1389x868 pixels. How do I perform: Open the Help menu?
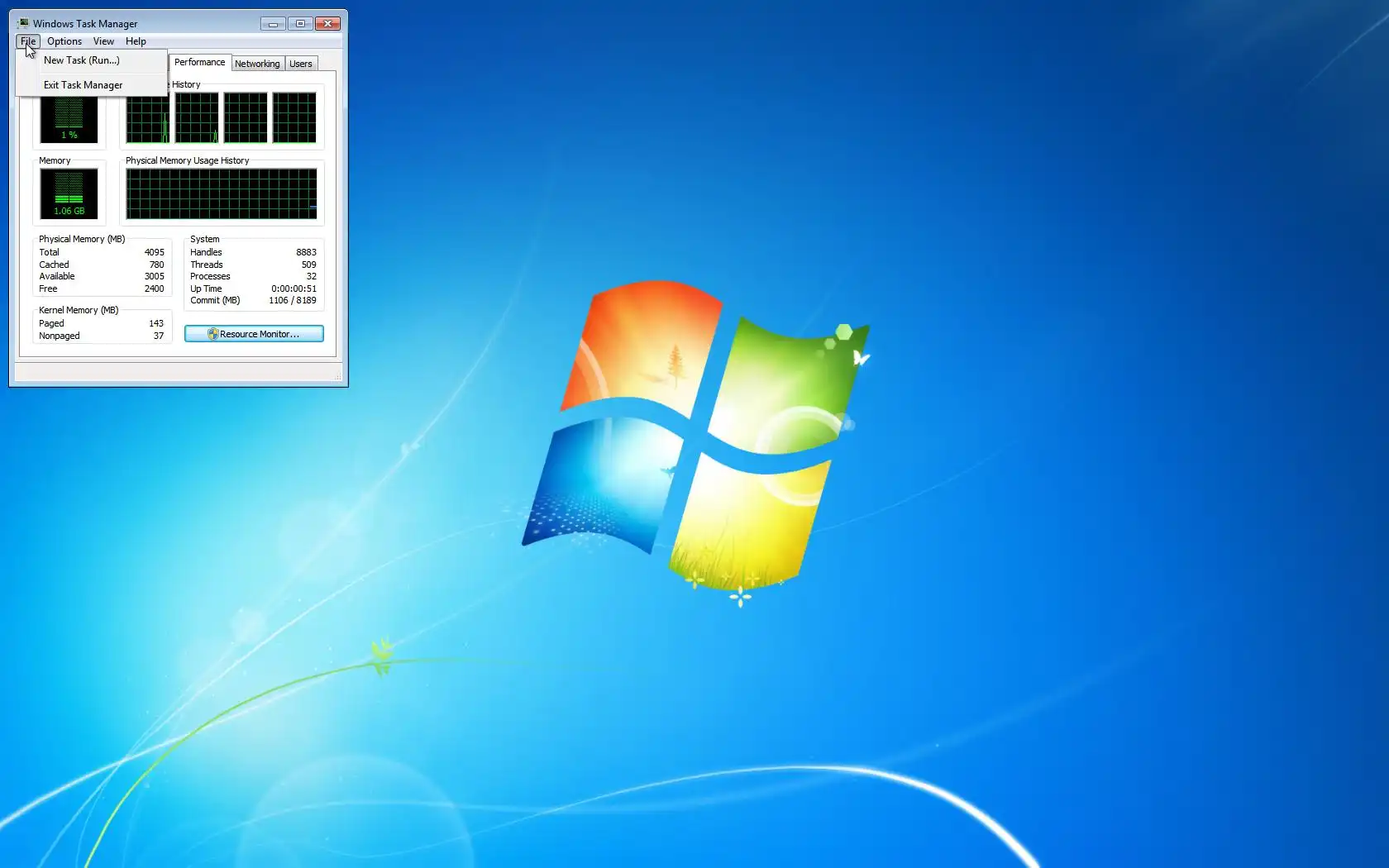(x=136, y=41)
